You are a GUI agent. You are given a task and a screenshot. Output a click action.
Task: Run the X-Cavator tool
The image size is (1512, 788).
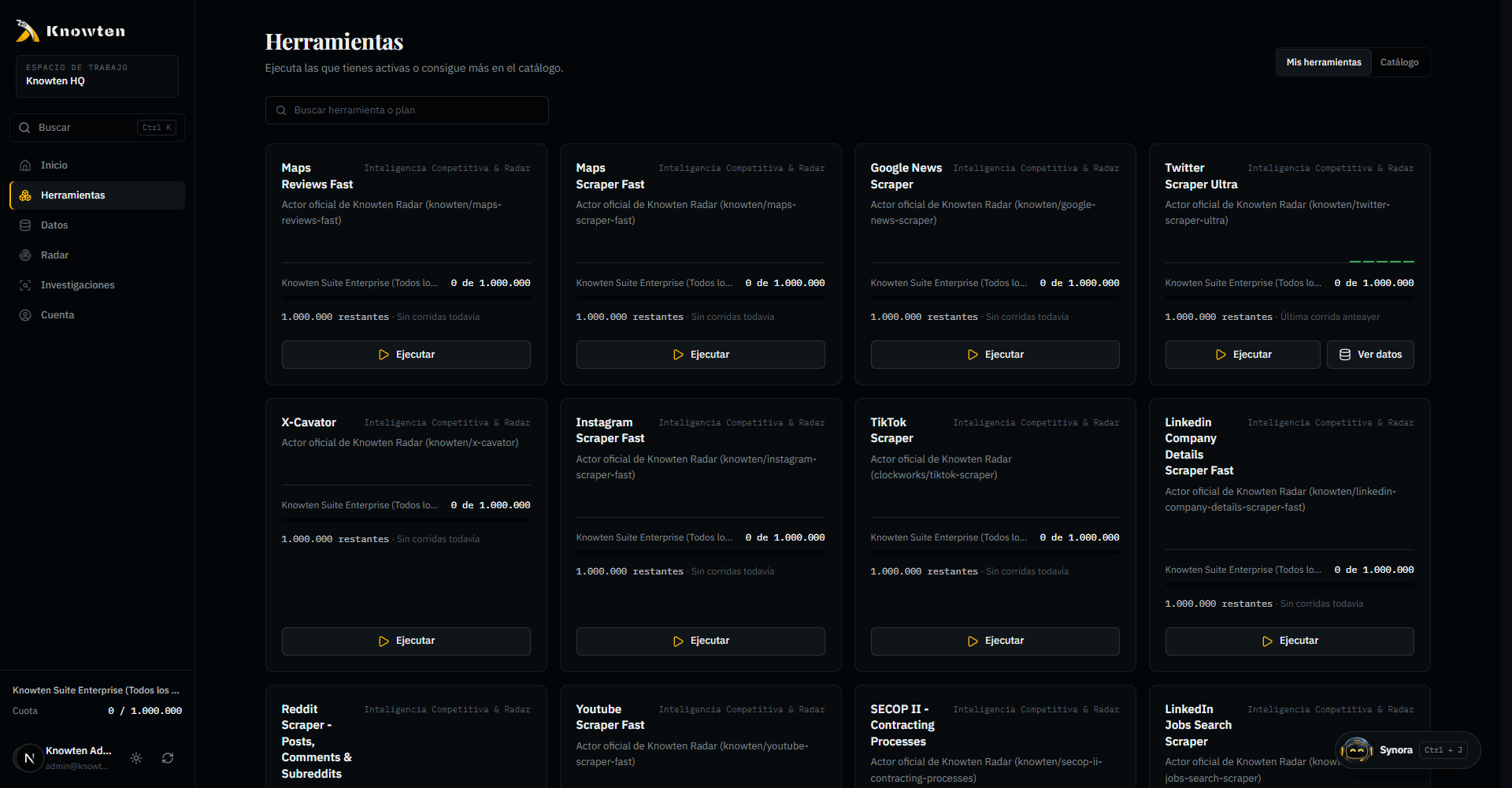point(406,641)
